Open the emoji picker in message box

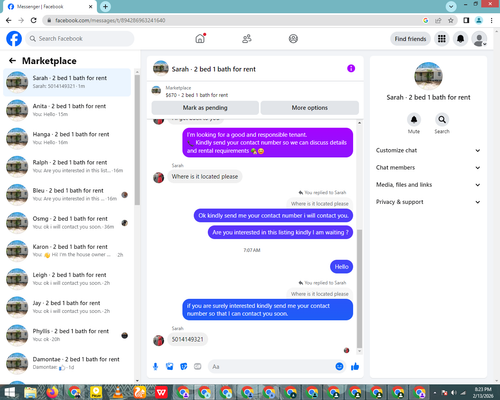coord(339,367)
